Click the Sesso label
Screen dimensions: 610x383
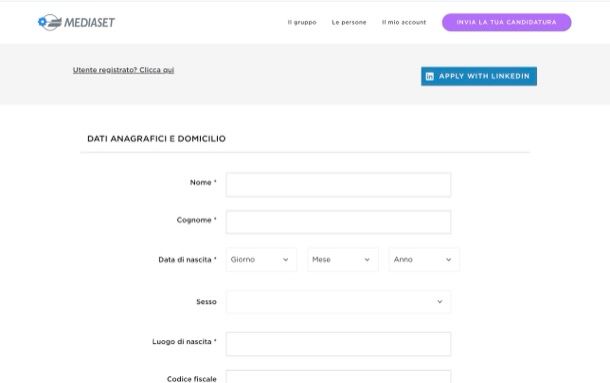tap(206, 302)
